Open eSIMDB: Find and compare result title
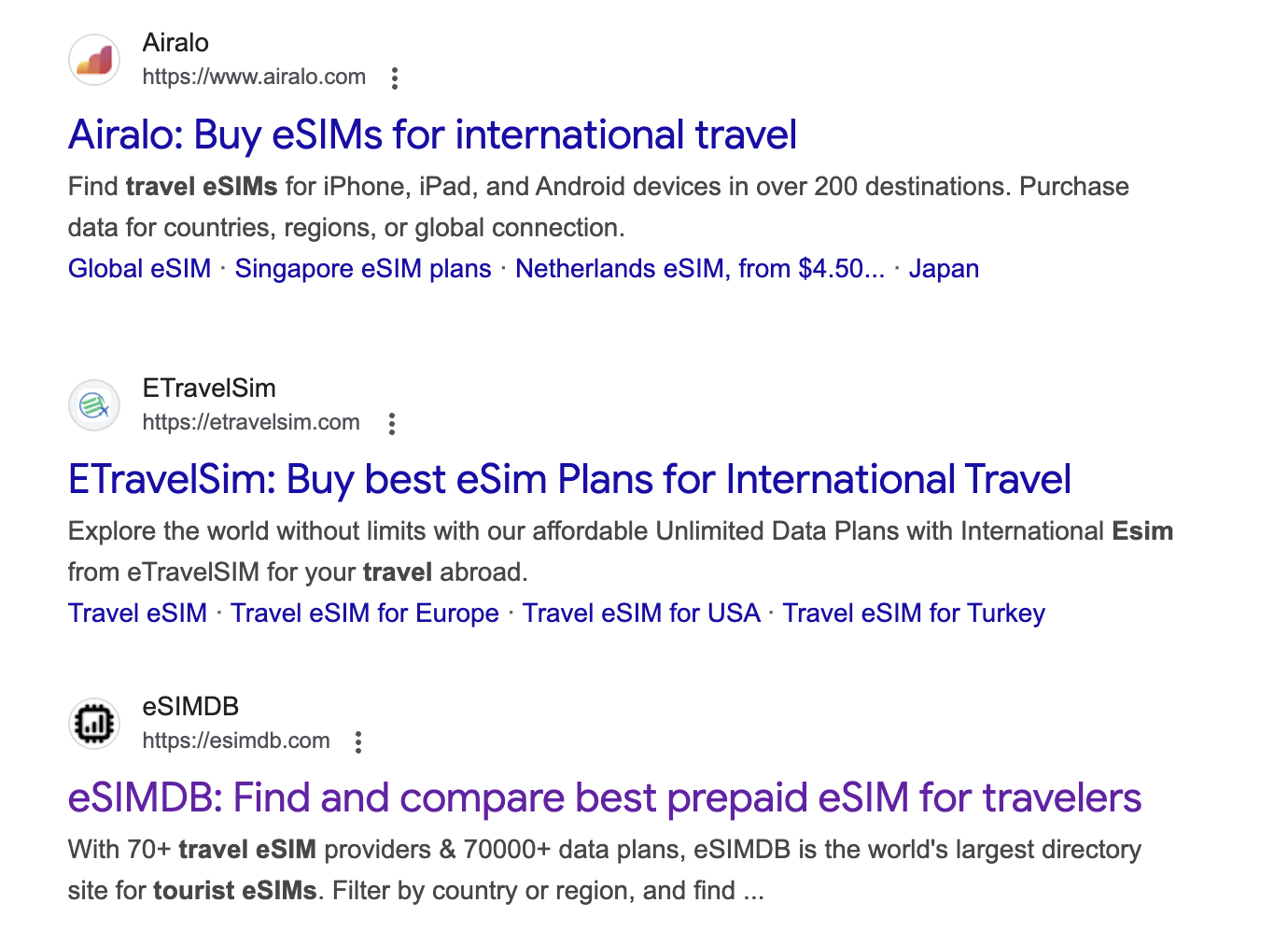1288x945 pixels. (605, 797)
